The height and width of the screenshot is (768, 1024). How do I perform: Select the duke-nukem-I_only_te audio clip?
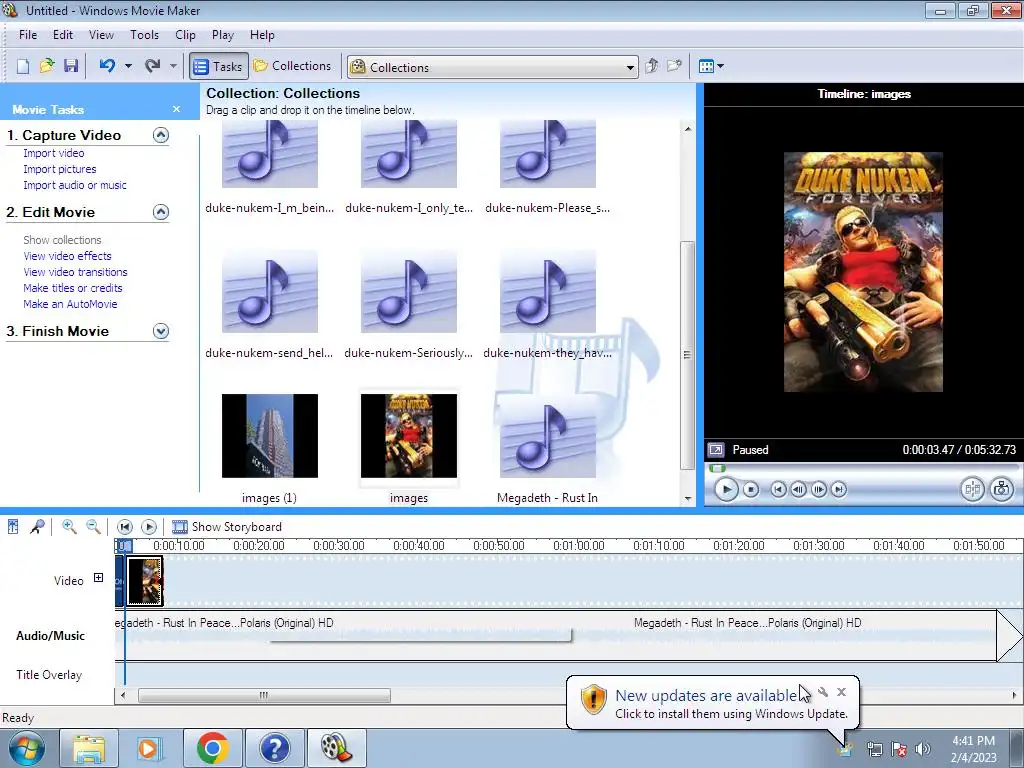409,154
